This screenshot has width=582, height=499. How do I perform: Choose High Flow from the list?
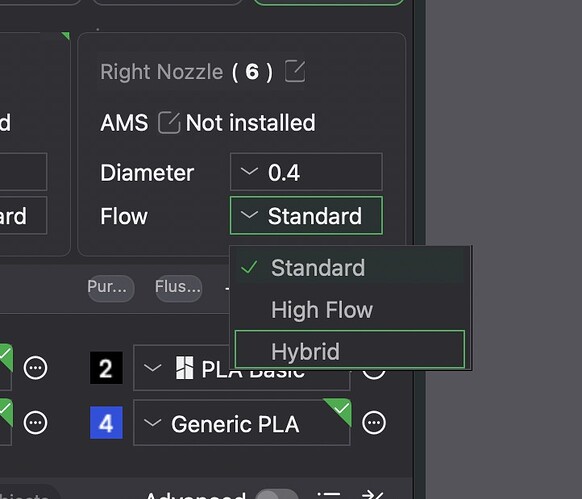(x=350, y=309)
